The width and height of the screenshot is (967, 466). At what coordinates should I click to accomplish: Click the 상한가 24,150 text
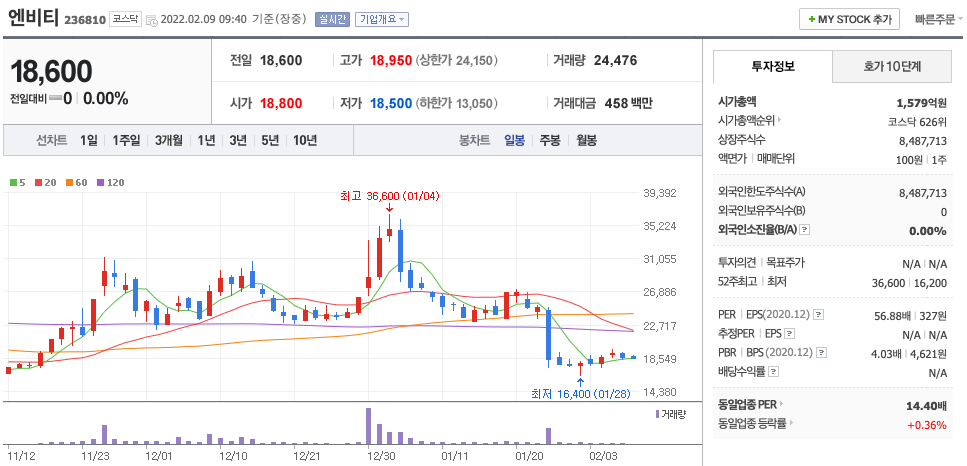click(456, 60)
